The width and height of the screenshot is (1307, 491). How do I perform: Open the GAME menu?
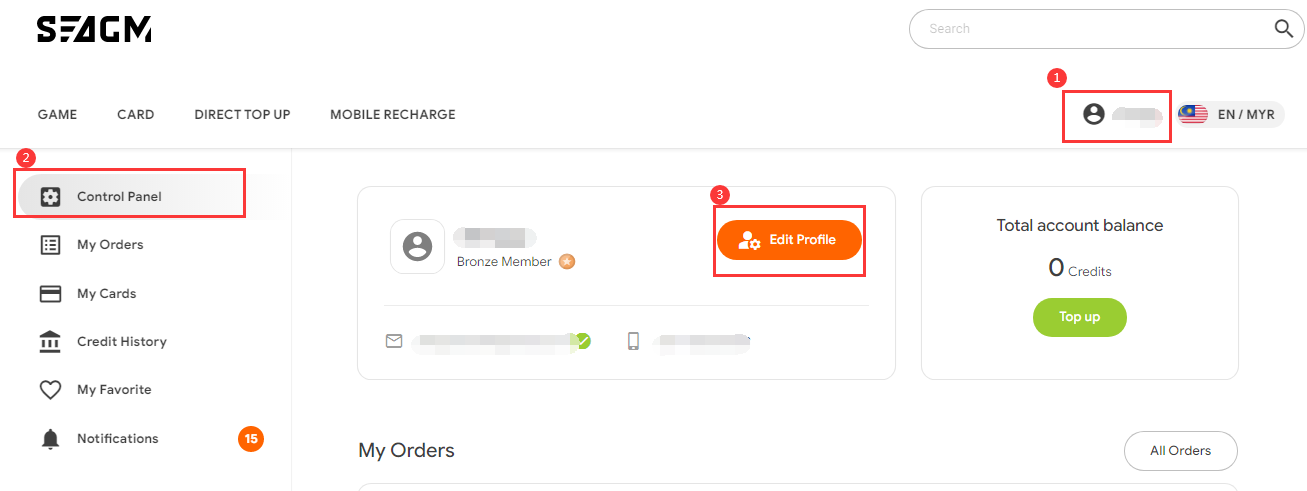(57, 115)
